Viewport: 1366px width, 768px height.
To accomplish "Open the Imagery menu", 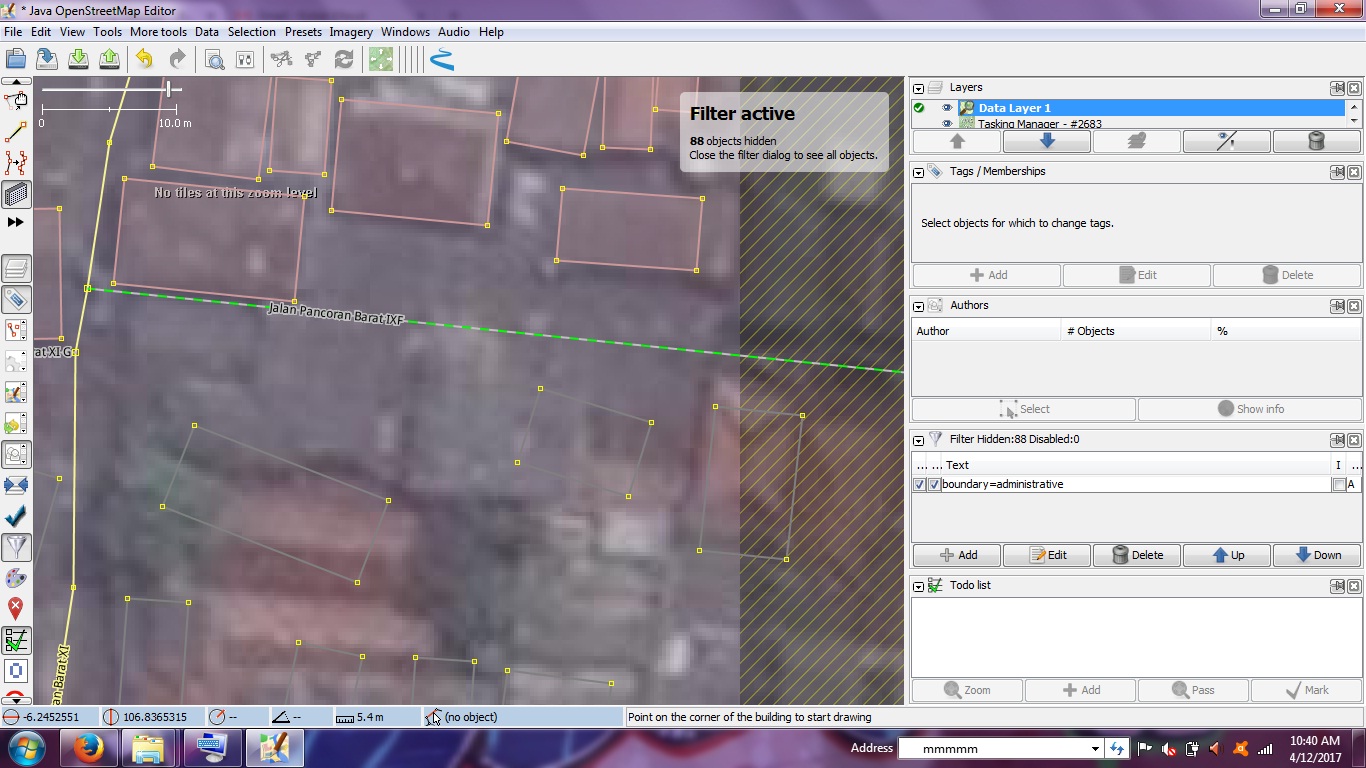I will (350, 32).
